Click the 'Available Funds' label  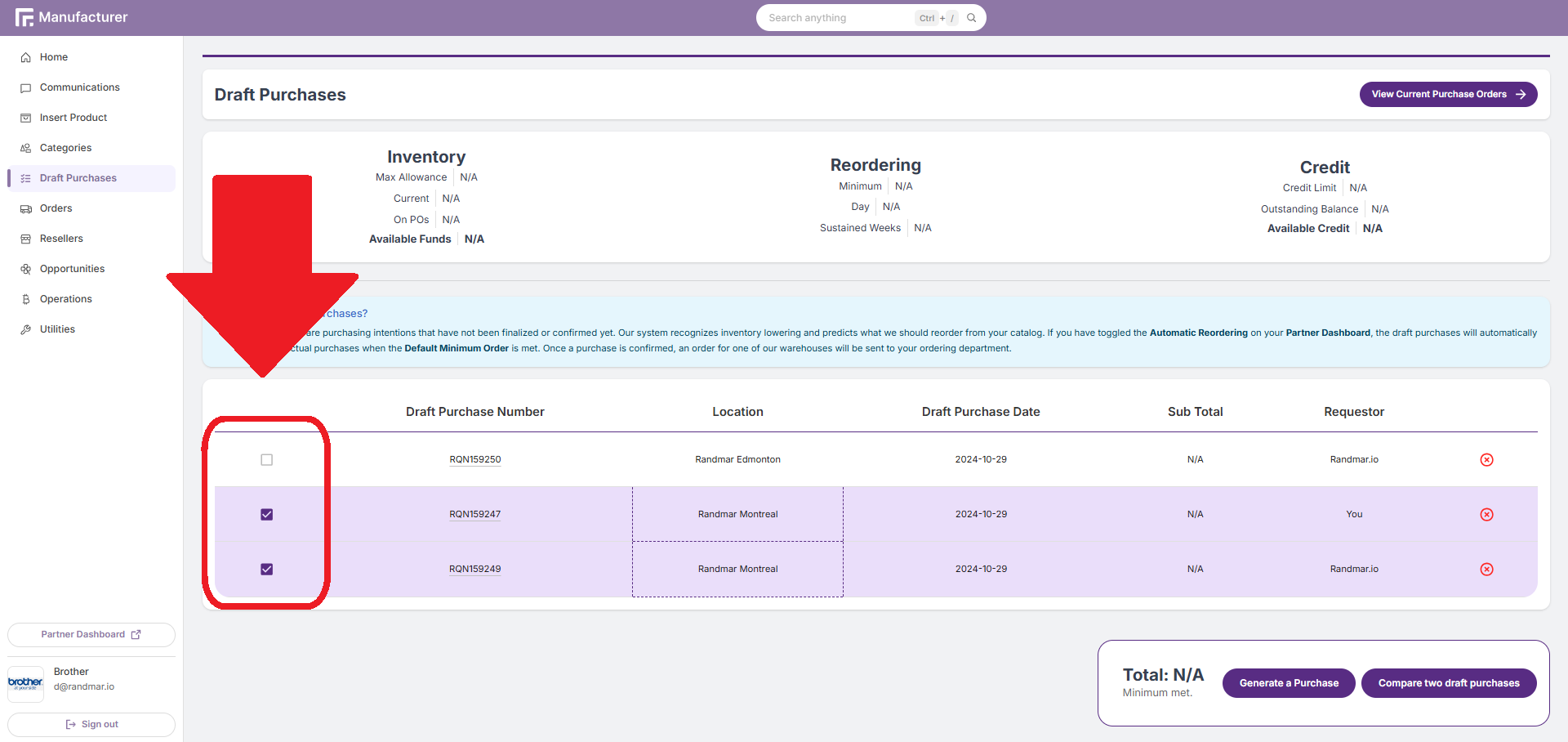(410, 239)
